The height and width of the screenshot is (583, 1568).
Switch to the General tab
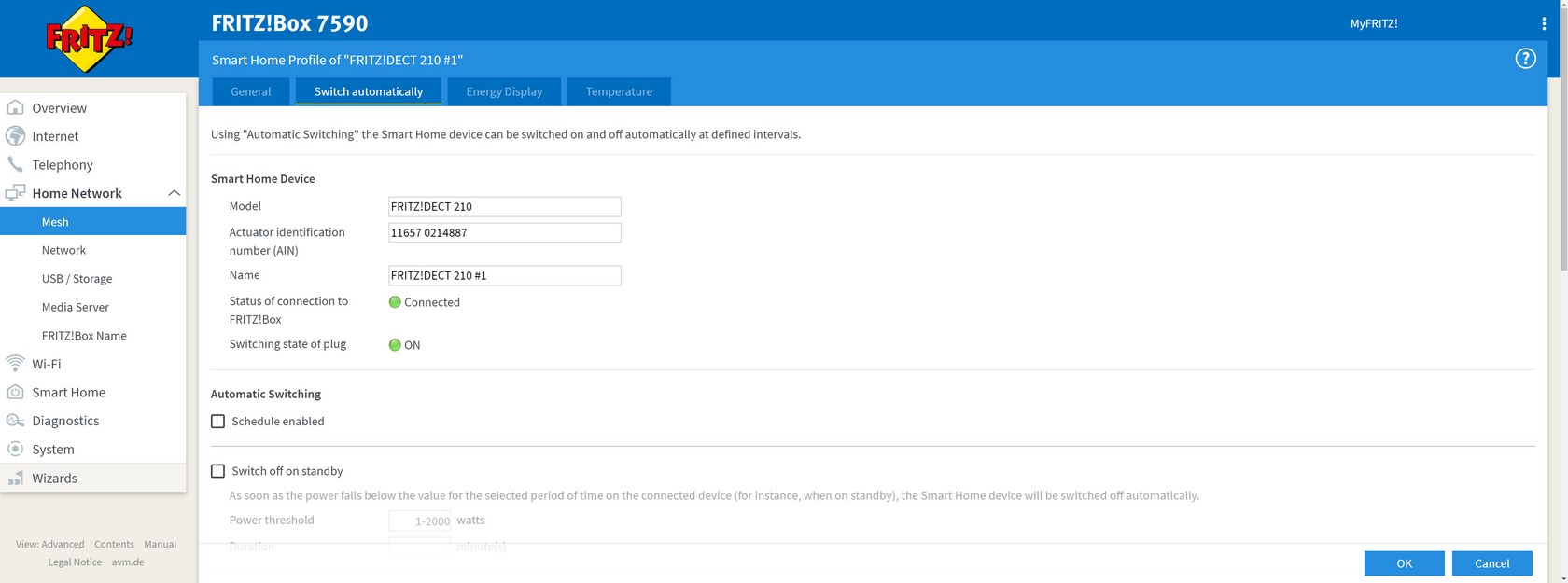click(251, 91)
